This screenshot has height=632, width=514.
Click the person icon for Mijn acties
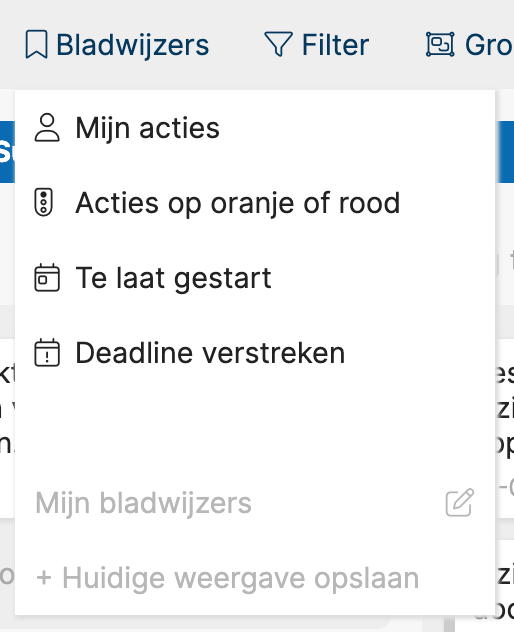[x=47, y=128]
